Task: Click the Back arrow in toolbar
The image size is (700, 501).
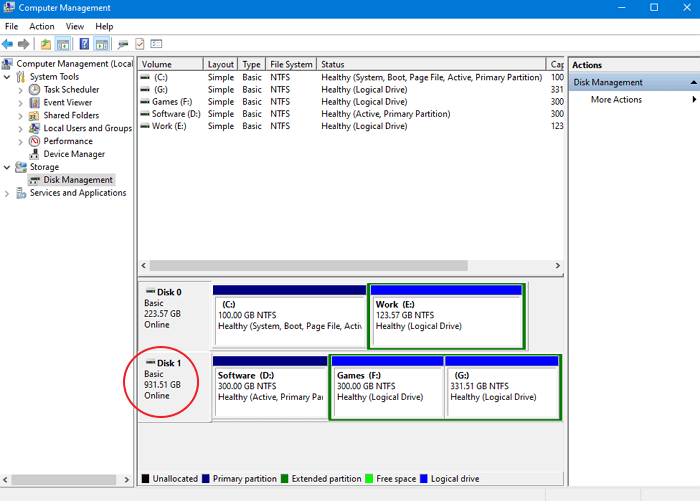Action: (8, 44)
